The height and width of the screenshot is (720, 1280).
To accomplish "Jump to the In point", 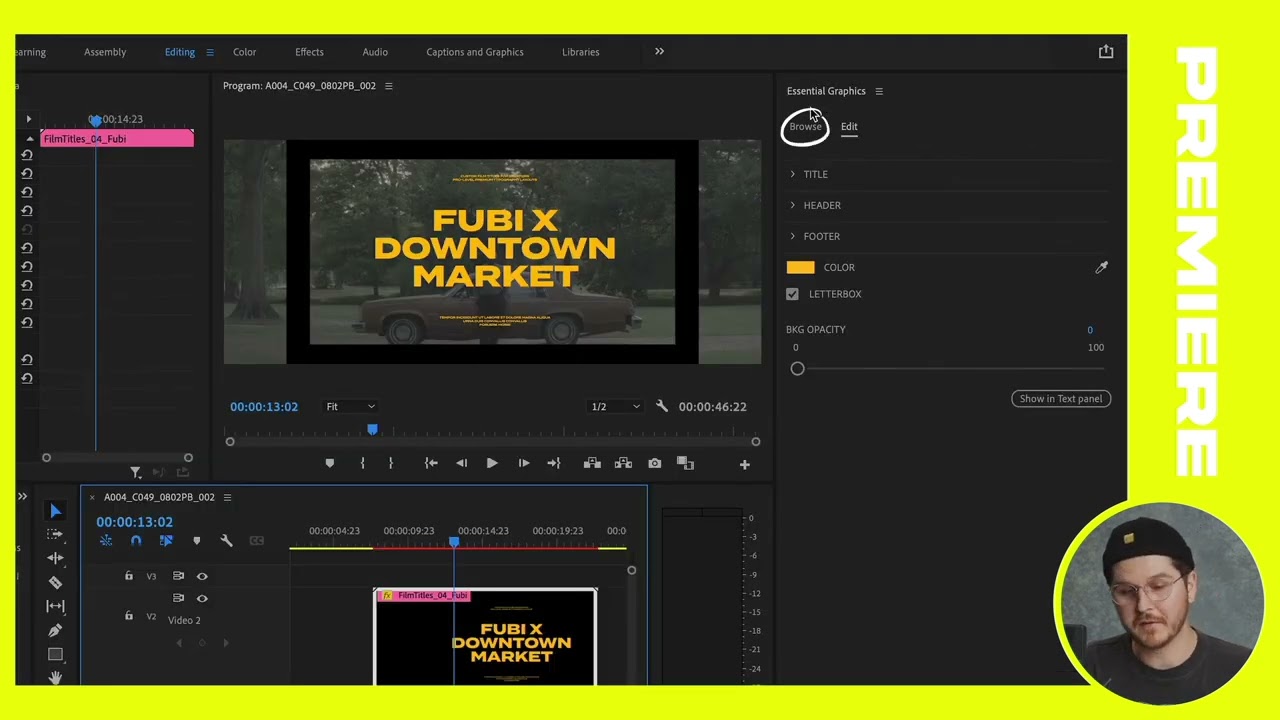I will point(431,463).
